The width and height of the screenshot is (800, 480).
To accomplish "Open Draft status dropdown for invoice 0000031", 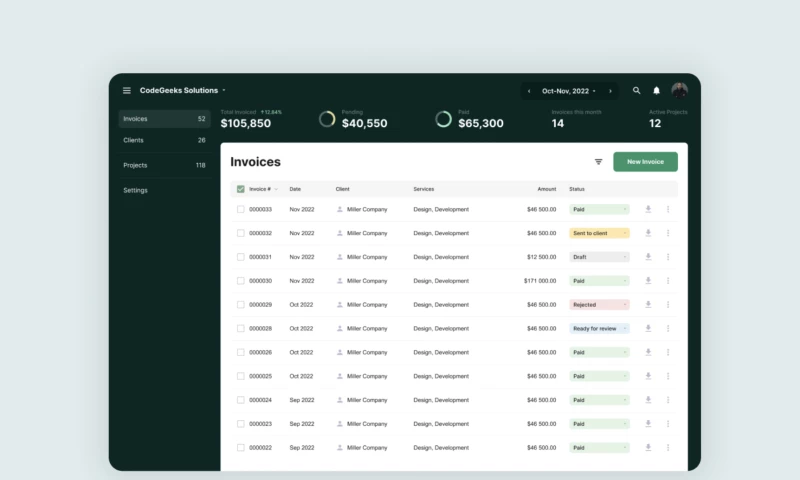I will [x=599, y=257].
